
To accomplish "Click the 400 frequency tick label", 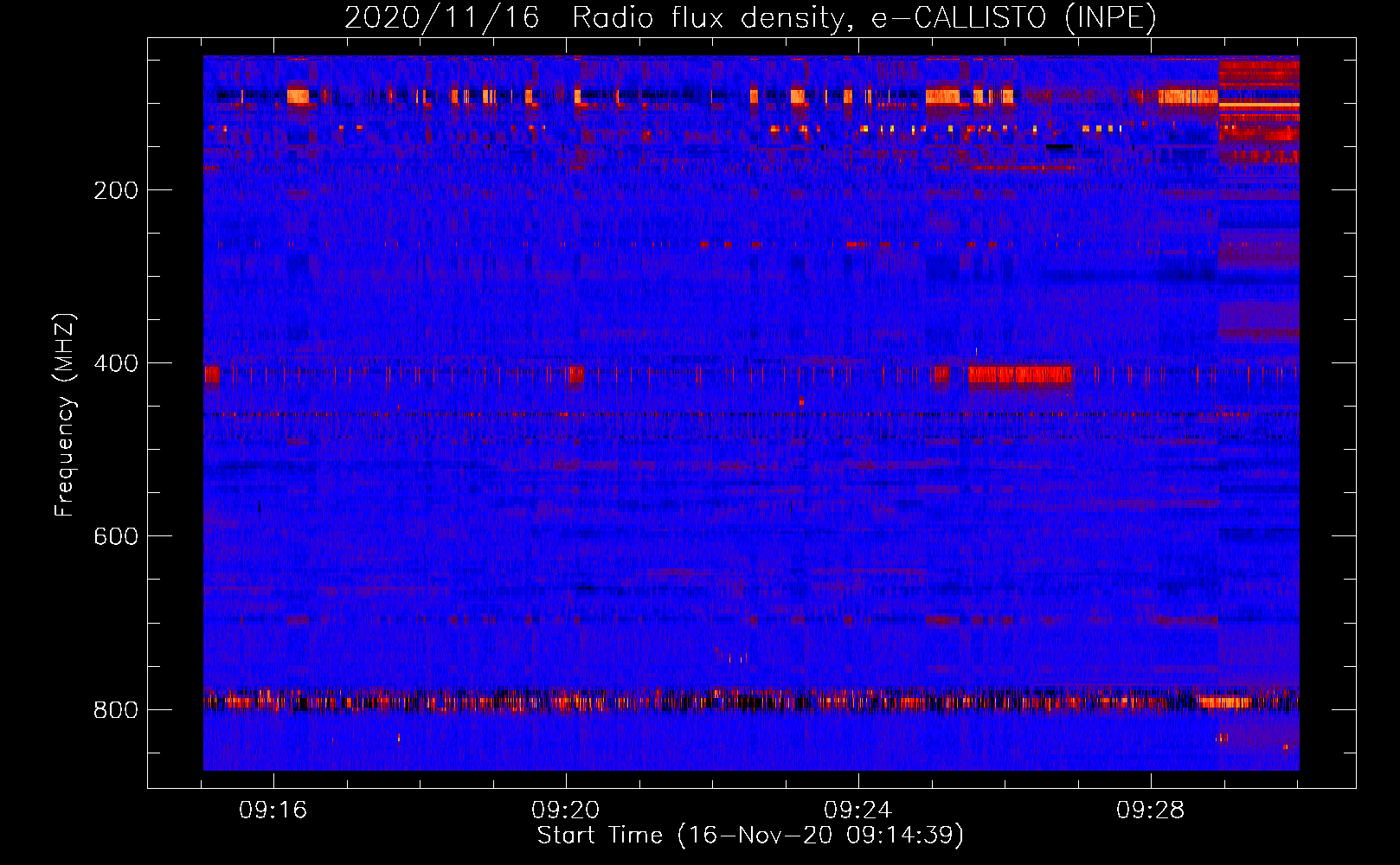I will (116, 363).
